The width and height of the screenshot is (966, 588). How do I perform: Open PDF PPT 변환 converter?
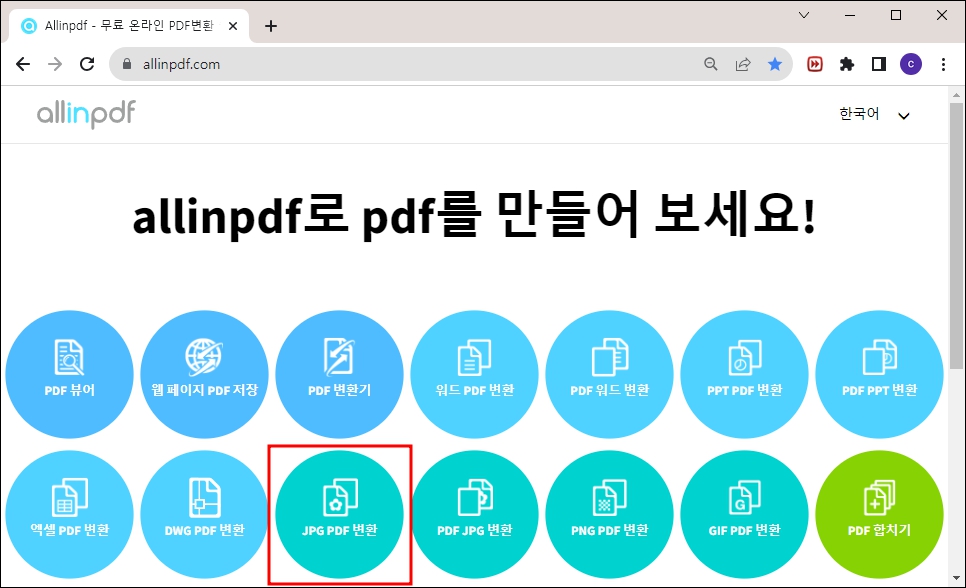tap(879, 374)
